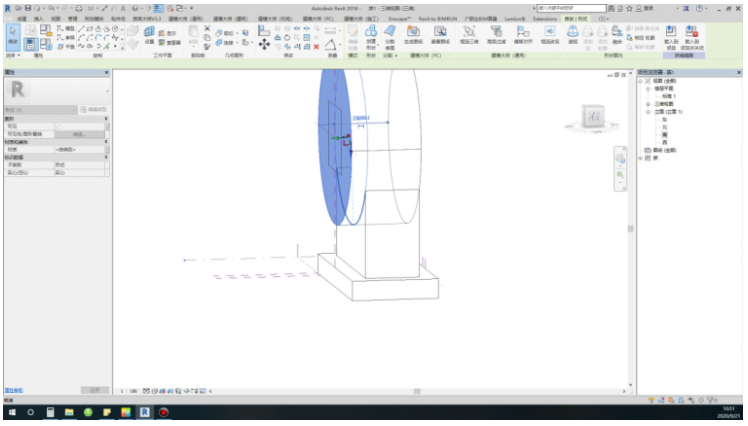Open the work plane Viewer
Screen dimensions: 748x426
[x=169, y=42]
